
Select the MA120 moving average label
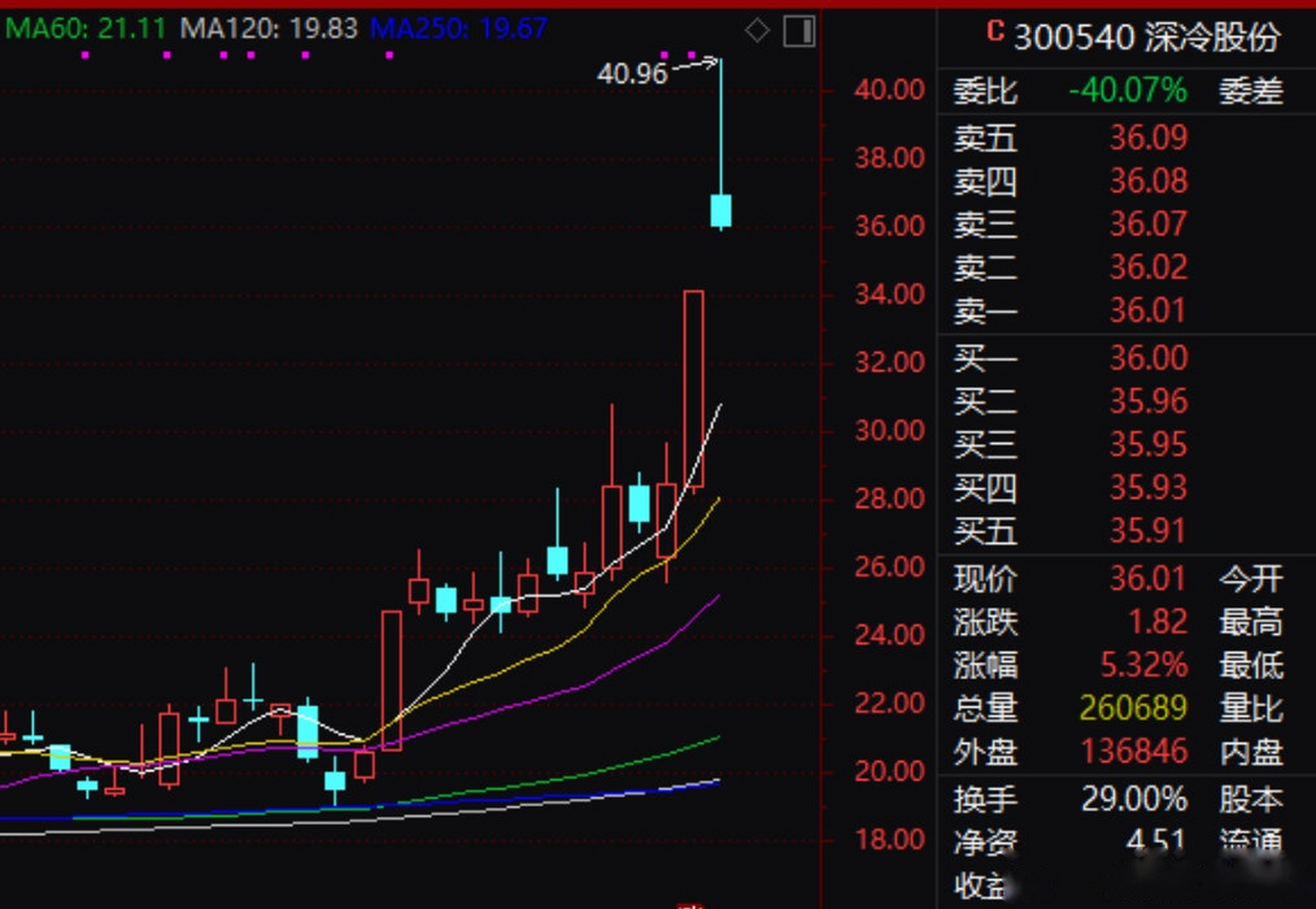pyautogui.click(x=268, y=29)
